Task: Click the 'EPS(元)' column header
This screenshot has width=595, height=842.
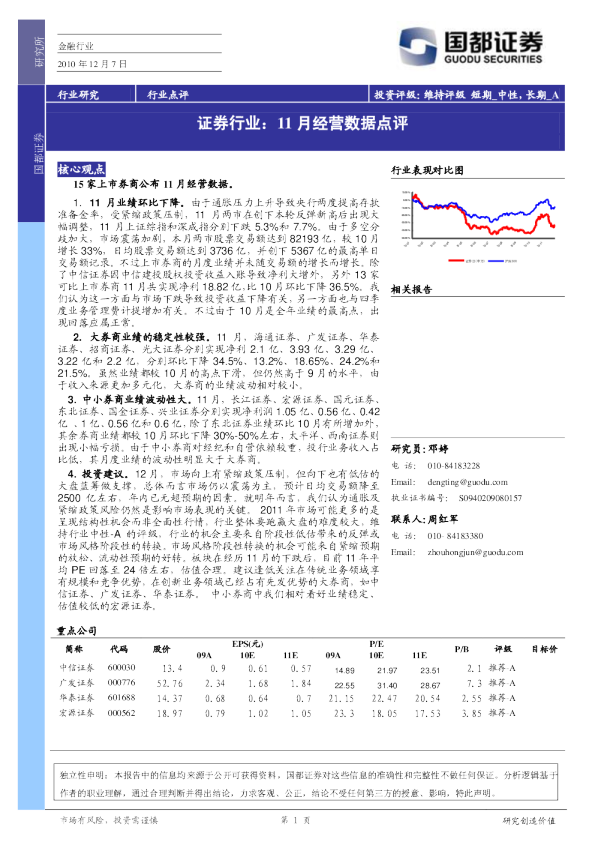Action: tap(248, 643)
